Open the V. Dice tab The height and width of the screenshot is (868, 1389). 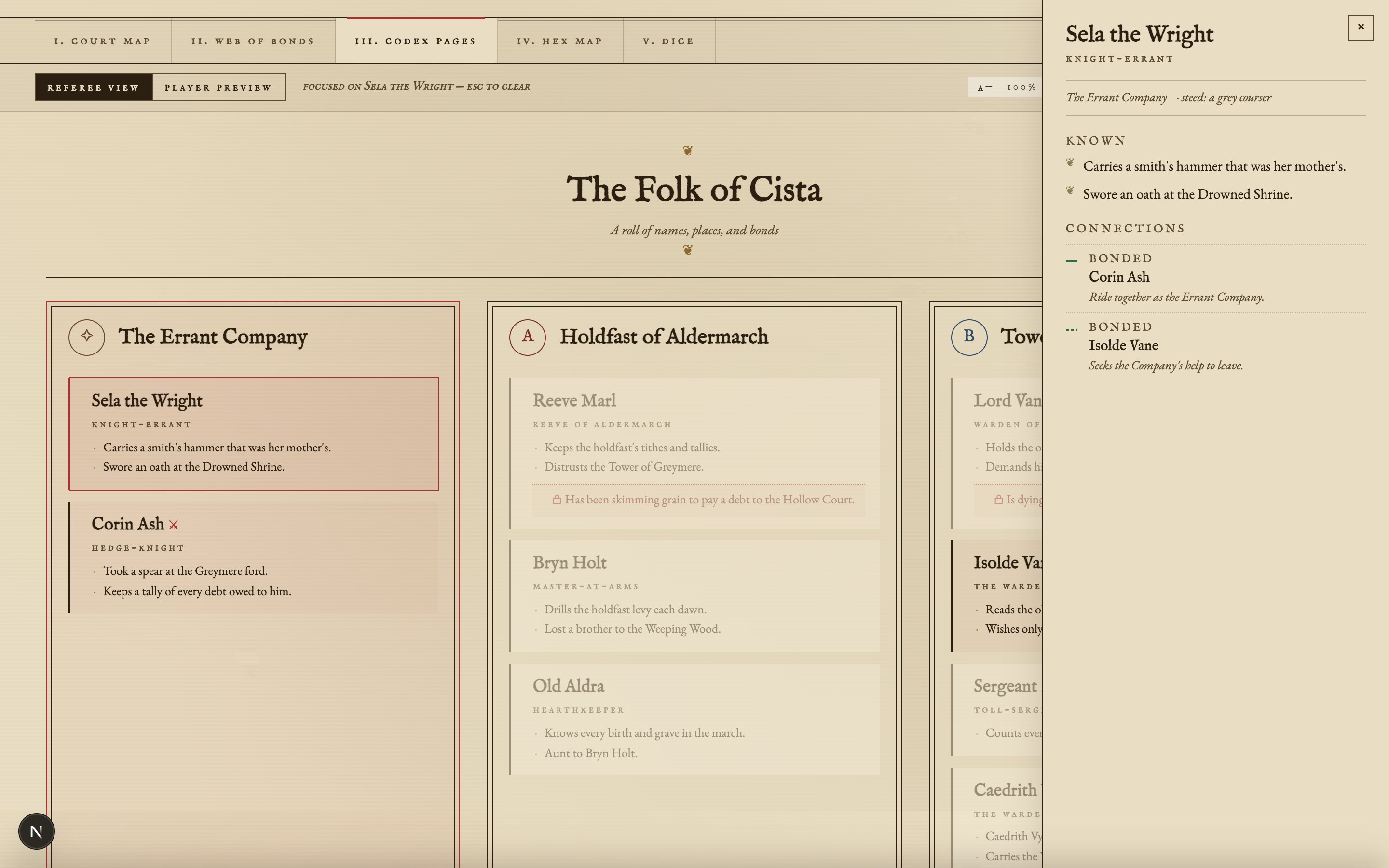(669, 41)
